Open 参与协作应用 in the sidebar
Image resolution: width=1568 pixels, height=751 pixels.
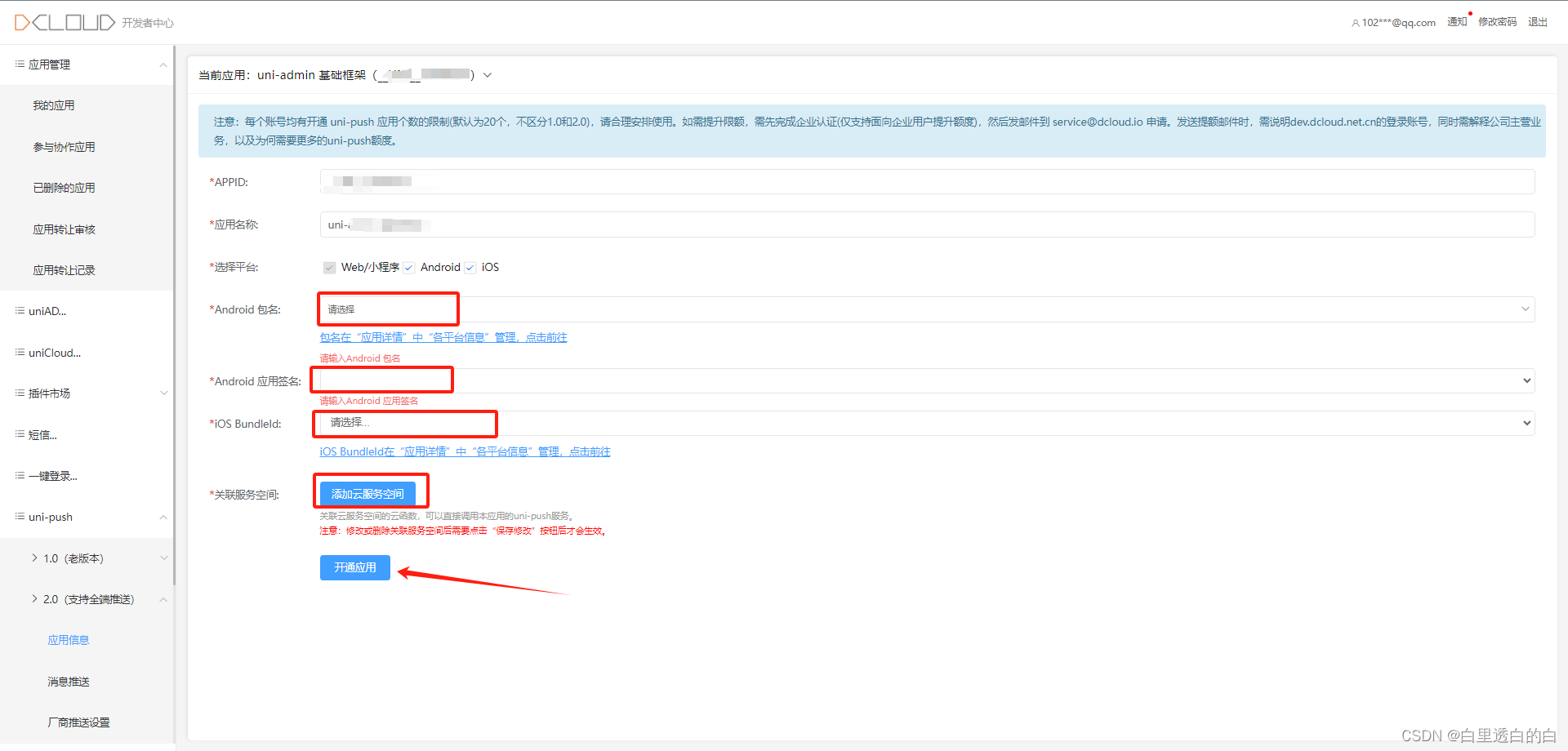64,147
